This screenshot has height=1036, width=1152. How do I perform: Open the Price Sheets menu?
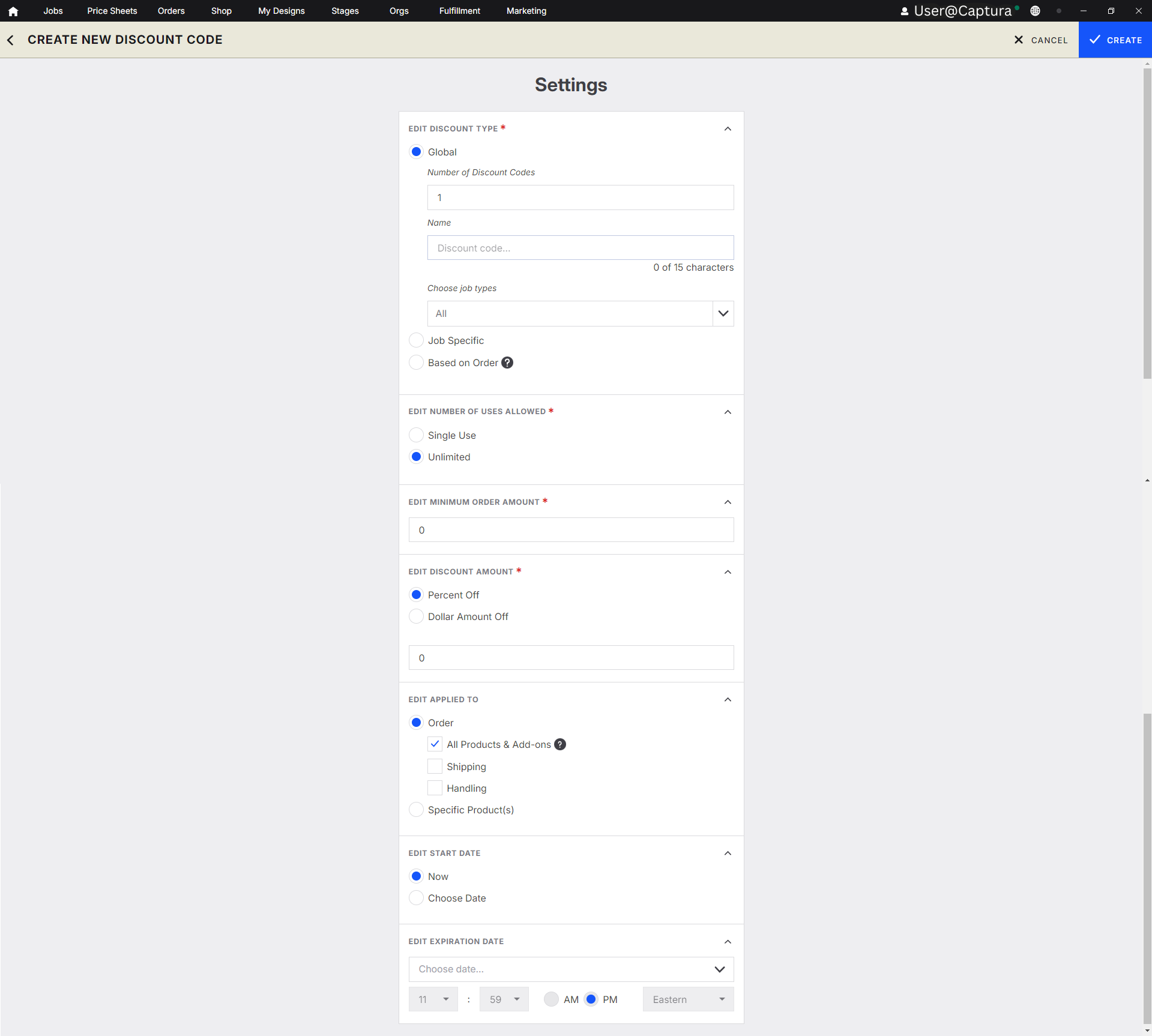112,11
